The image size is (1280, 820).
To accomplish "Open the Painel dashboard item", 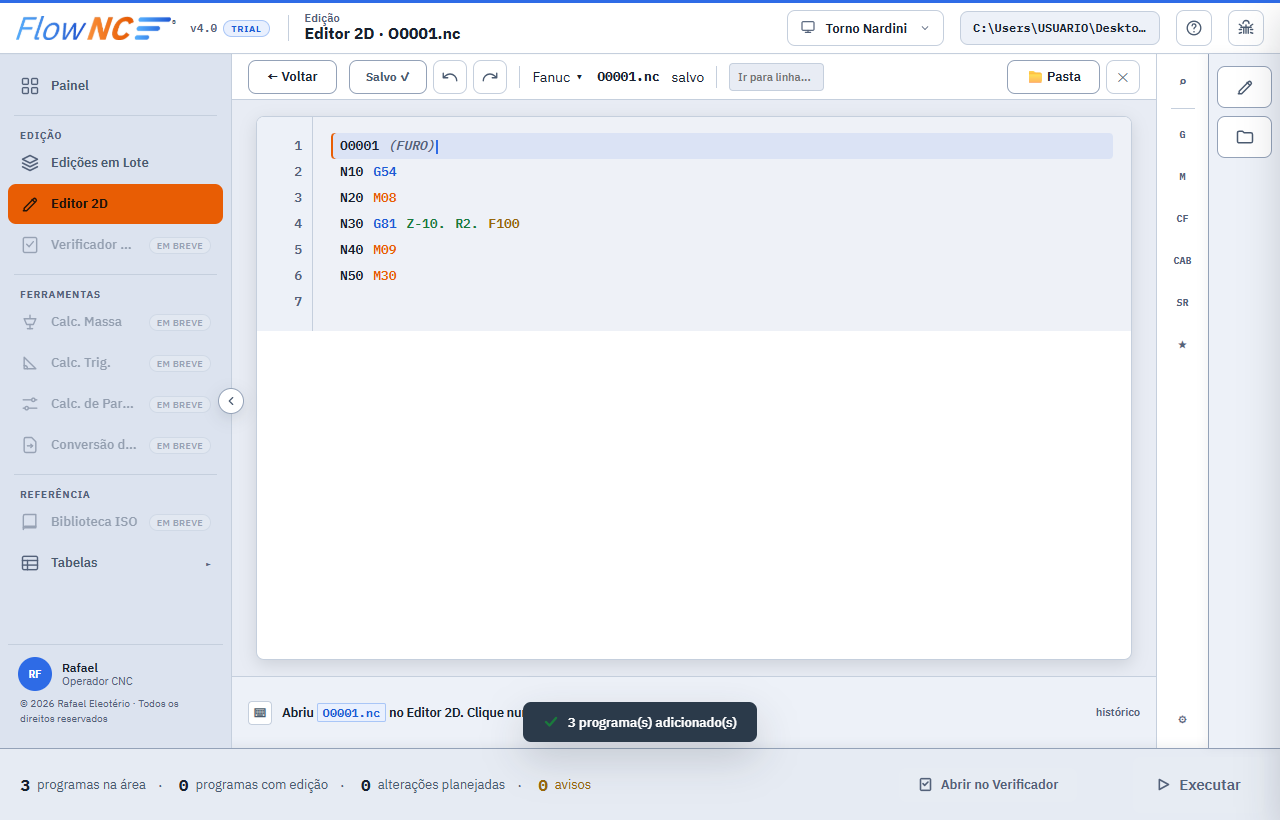I will (x=115, y=86).
